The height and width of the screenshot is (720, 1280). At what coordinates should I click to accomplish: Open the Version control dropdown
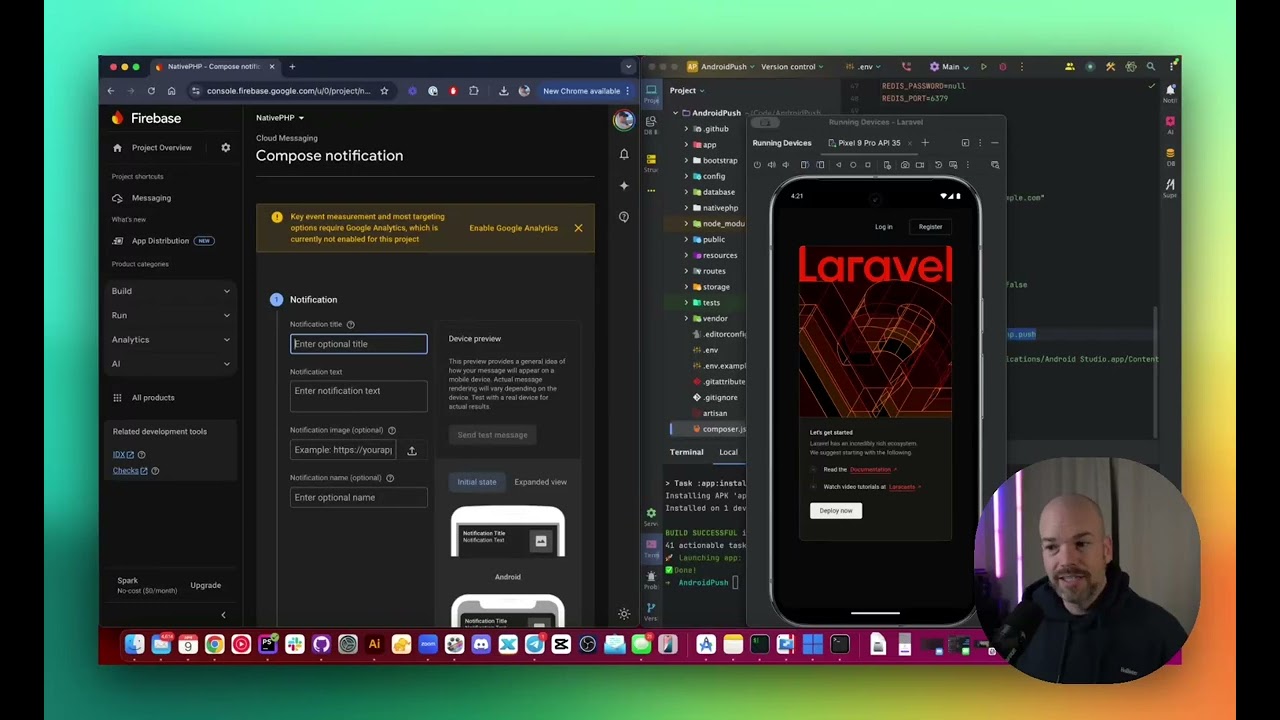pyautogui.click(x=792, y=67)
